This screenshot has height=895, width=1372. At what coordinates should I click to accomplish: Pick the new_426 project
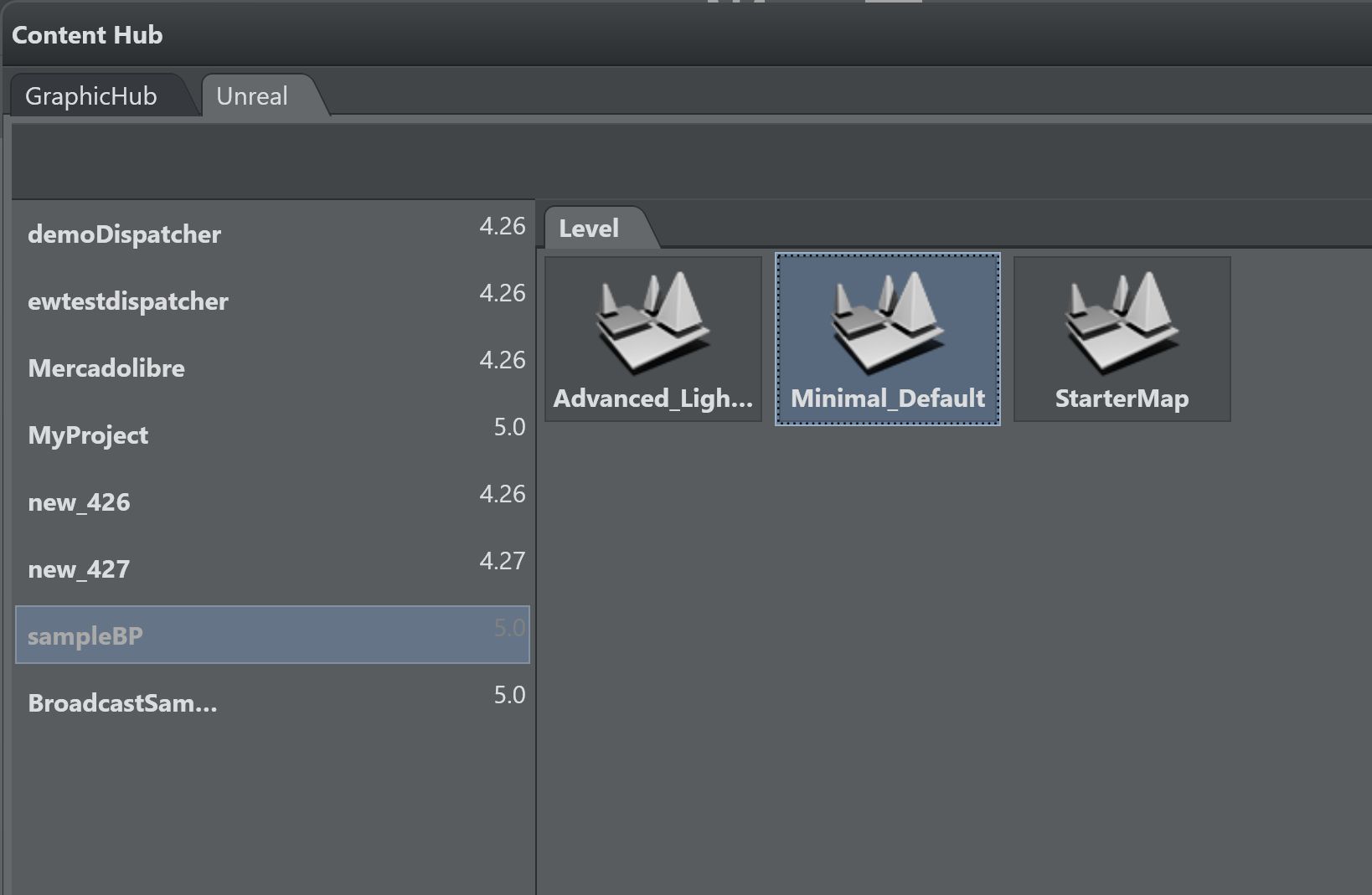coord(79,502)
